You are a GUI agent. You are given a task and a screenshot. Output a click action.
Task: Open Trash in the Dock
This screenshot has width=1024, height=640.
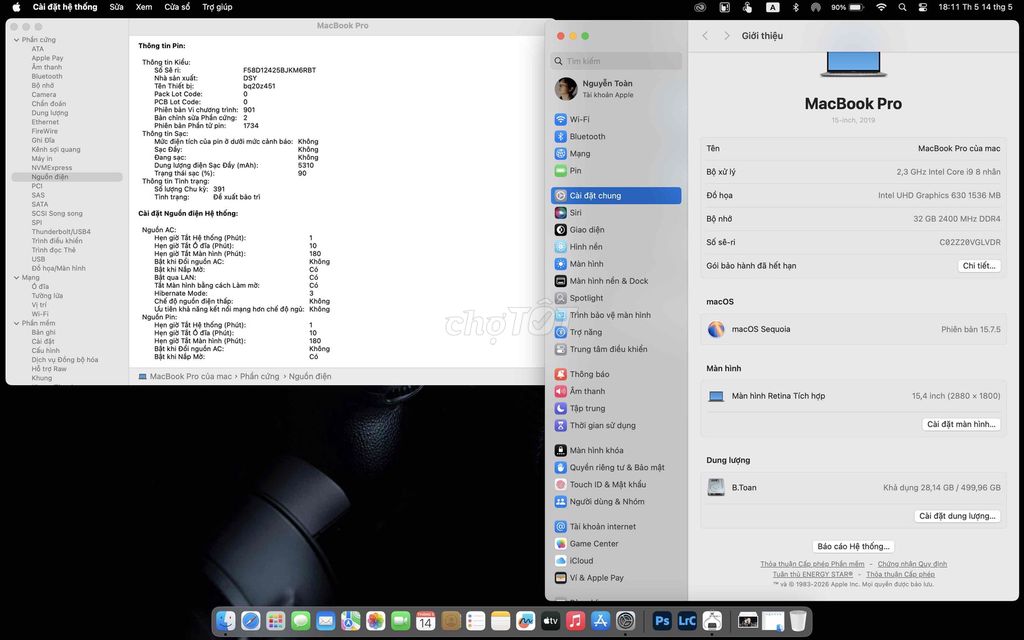click(798, 620)
